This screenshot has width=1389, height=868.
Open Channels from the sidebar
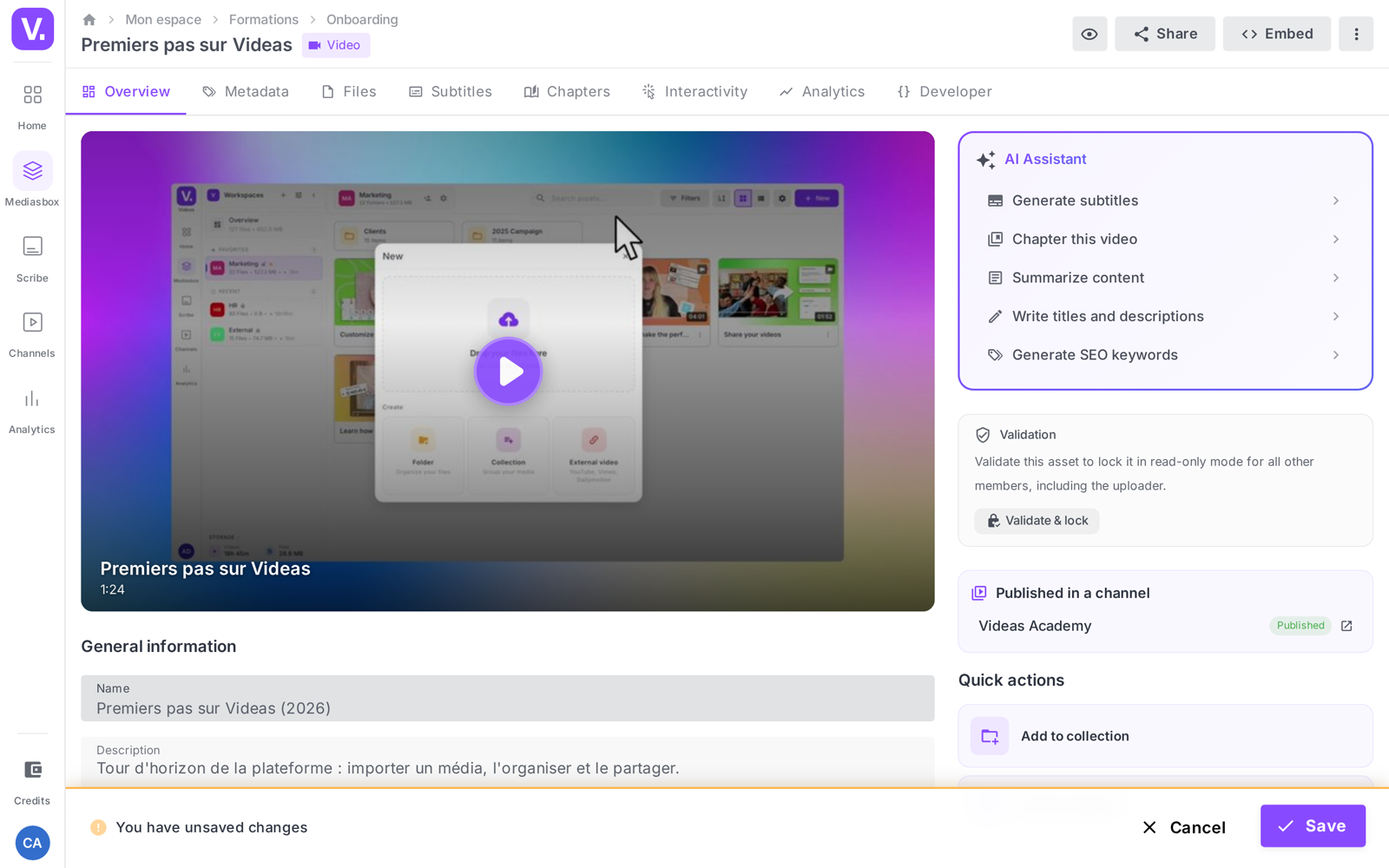32,334
